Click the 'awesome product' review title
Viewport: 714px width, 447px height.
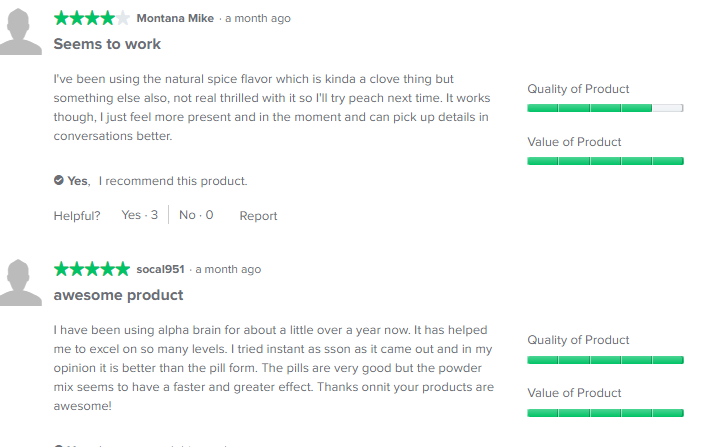click(x=118, y=295)
